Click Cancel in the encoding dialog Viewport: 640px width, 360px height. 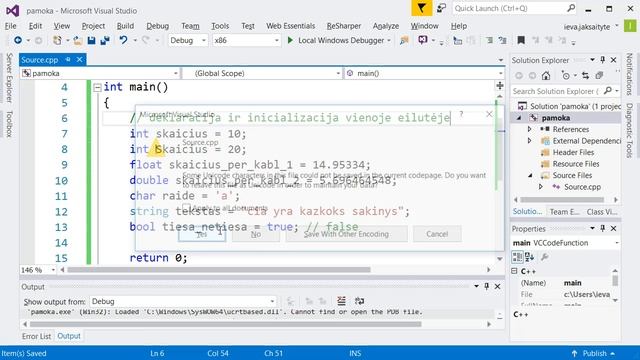pyautogui.click(x=437, y=234)
